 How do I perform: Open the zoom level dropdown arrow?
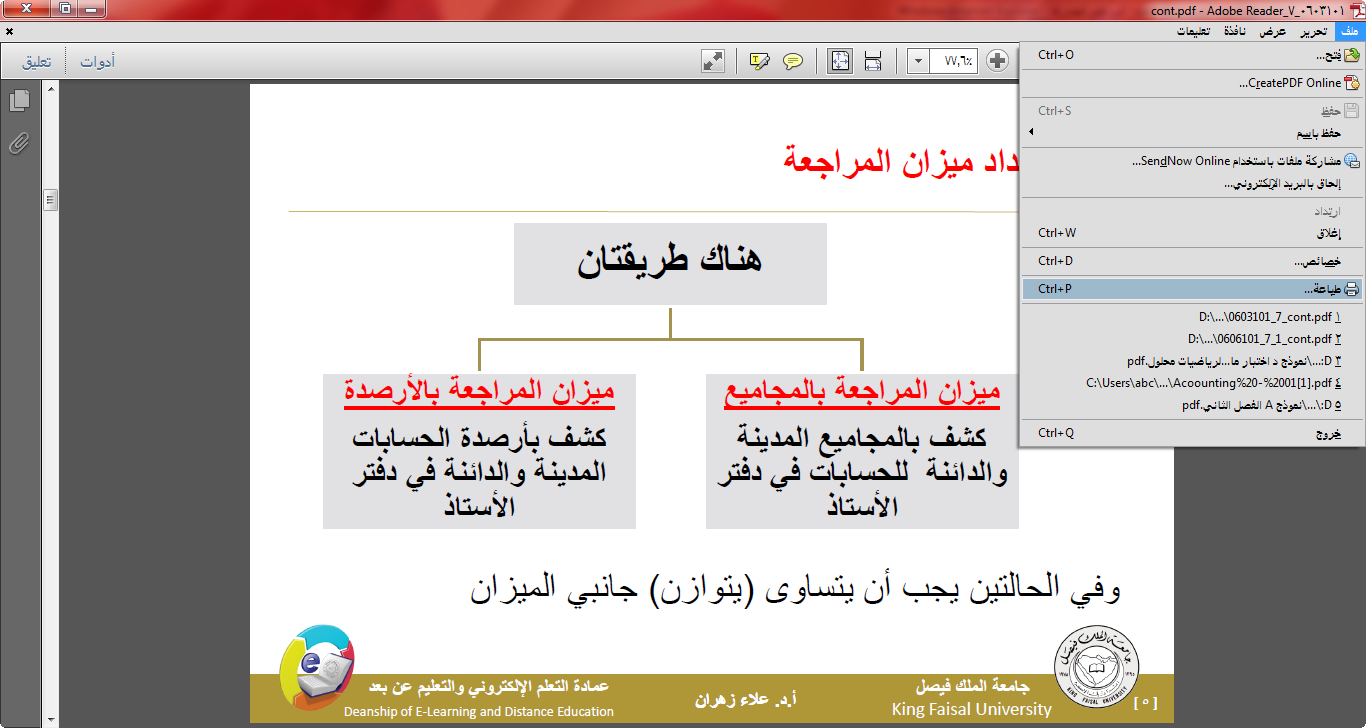pyautogui.click(x=918, y=61)
